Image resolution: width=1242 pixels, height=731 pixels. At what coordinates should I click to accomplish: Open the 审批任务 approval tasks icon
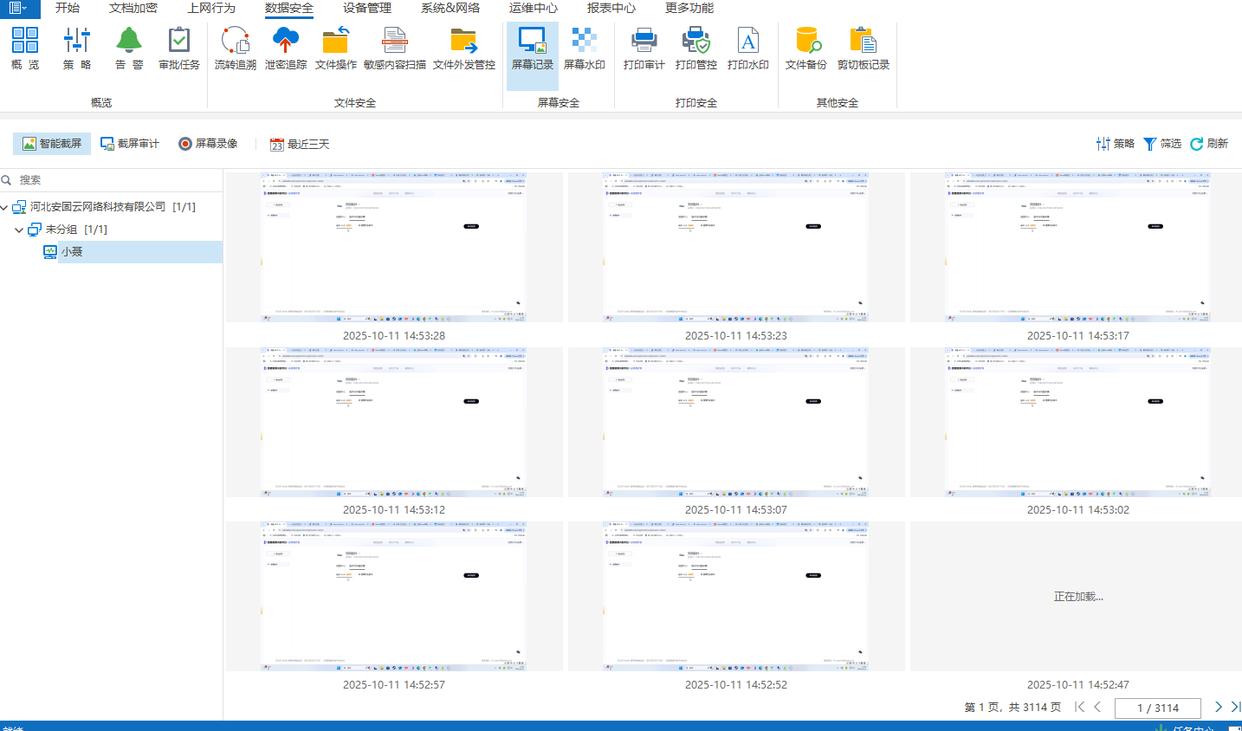pos(179,49)
